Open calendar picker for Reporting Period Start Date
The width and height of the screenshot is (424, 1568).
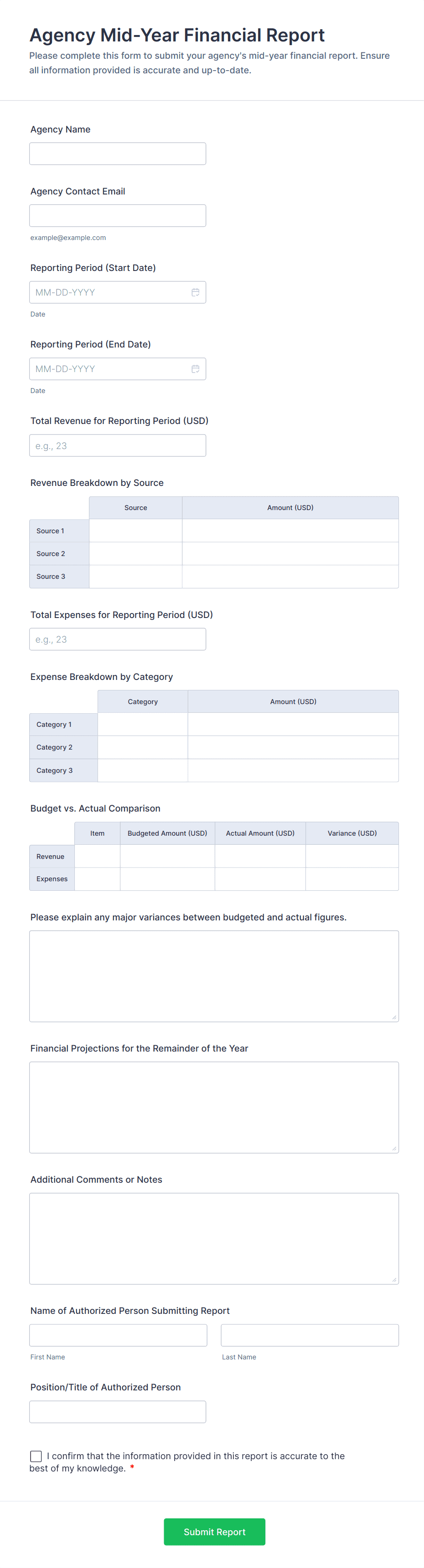pyautogui.click(x=195, y=292)
